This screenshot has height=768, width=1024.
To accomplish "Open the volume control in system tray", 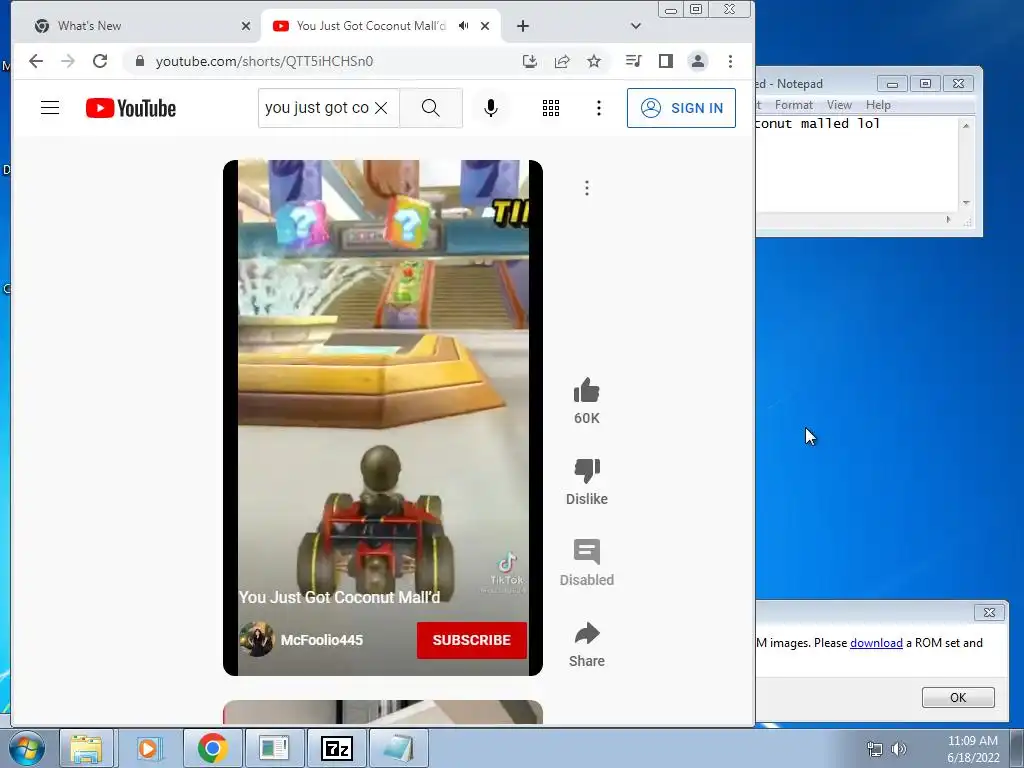I will tap(899, 749).
